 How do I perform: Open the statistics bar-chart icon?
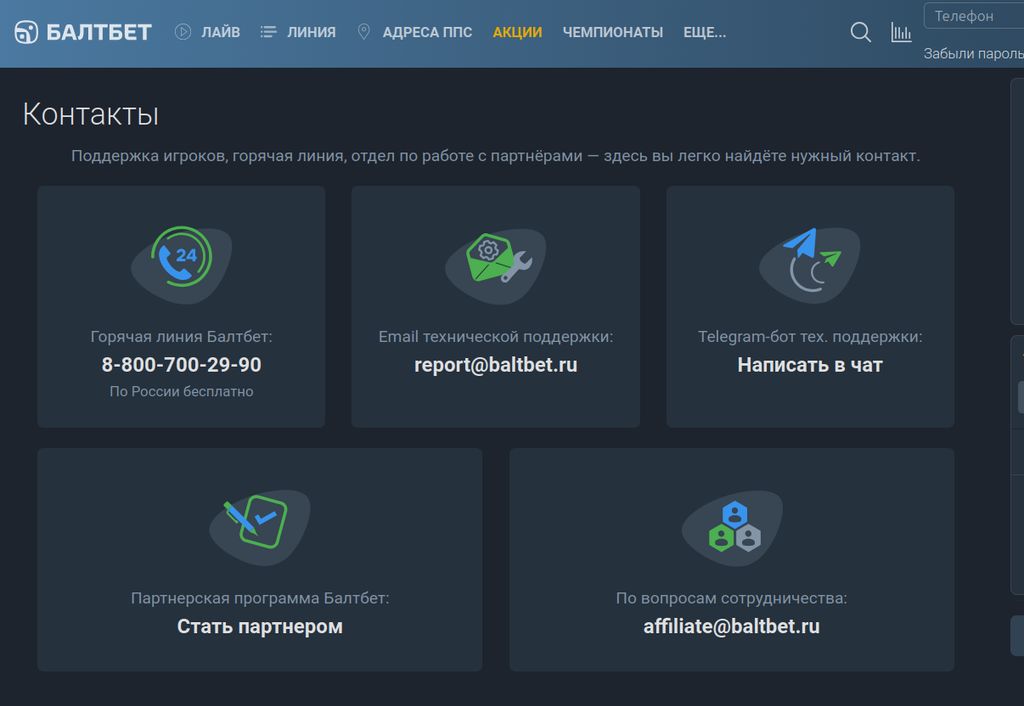click(x=901, y=32)
